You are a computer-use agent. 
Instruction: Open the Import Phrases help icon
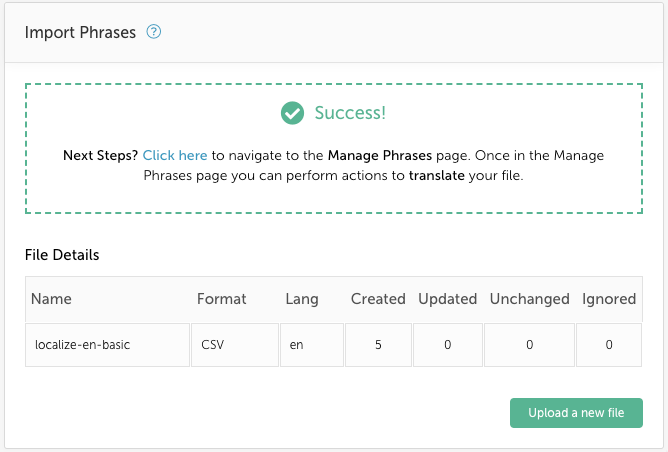click(154, 32)
